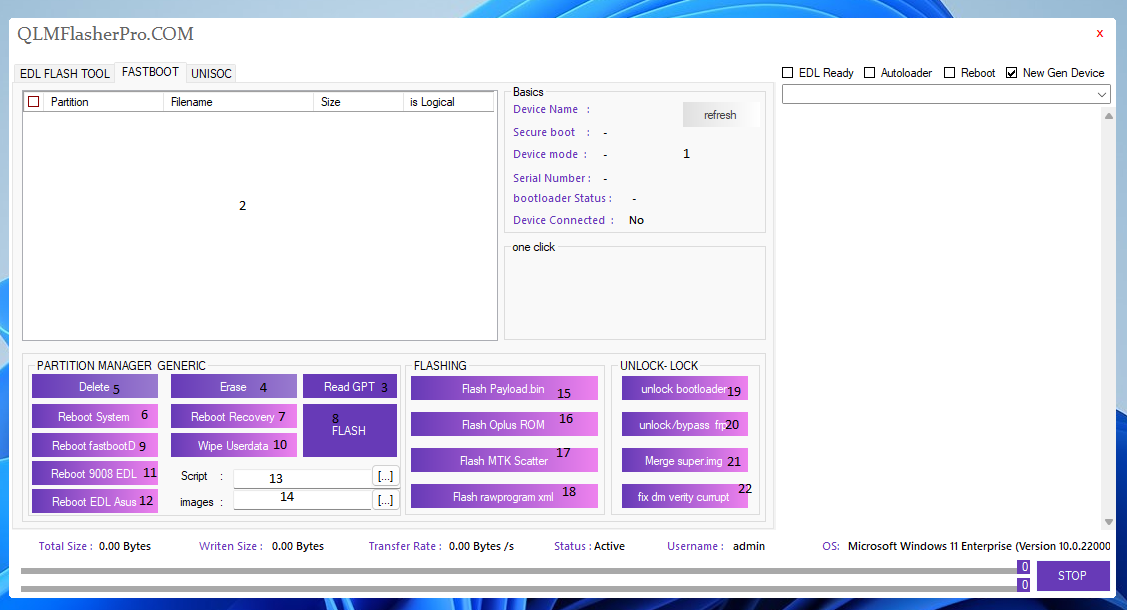The width and height of the screenshot is (1127, 610).
Task: Click the Flash Oplus ROM button
Action: [504, 425]
